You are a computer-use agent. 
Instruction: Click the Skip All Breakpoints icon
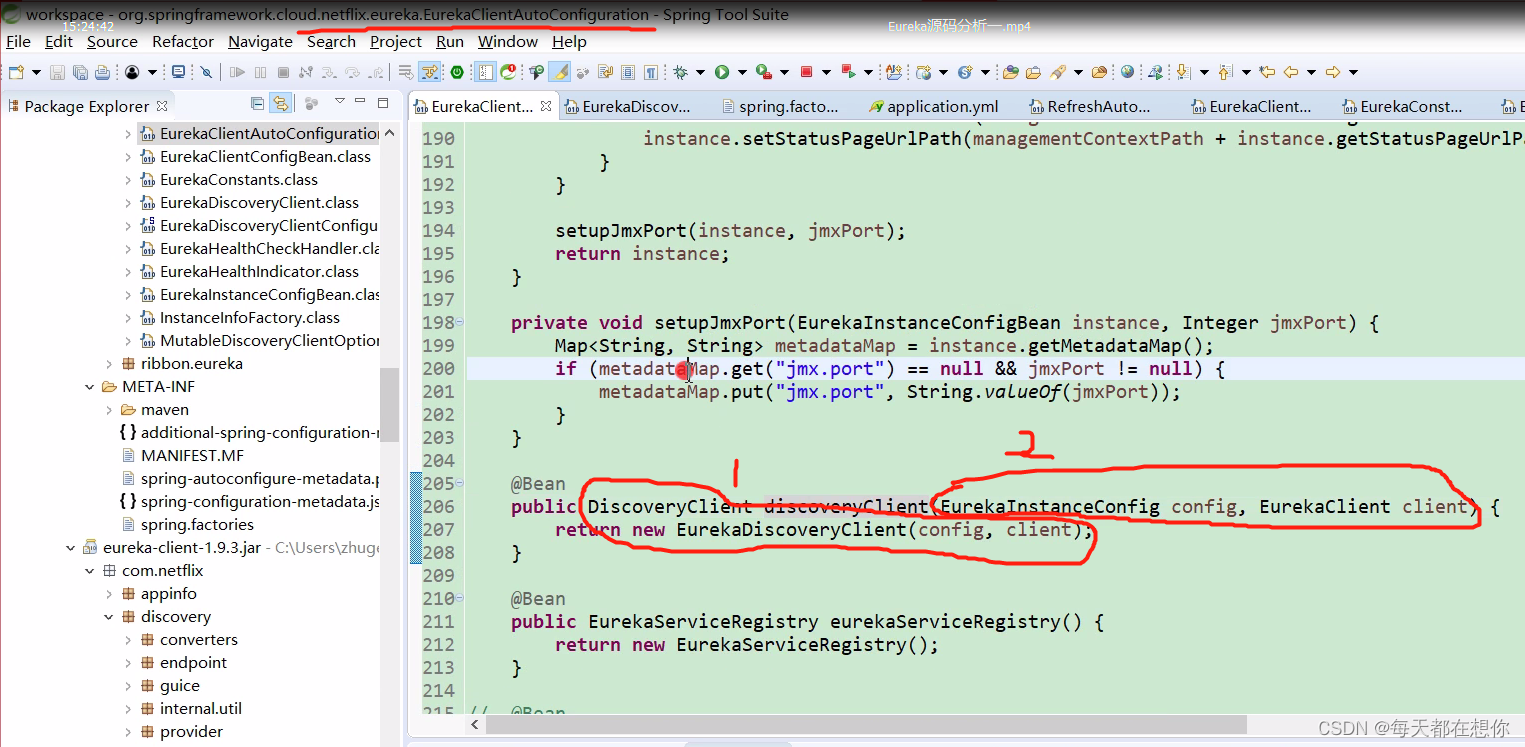pos(206,72)
